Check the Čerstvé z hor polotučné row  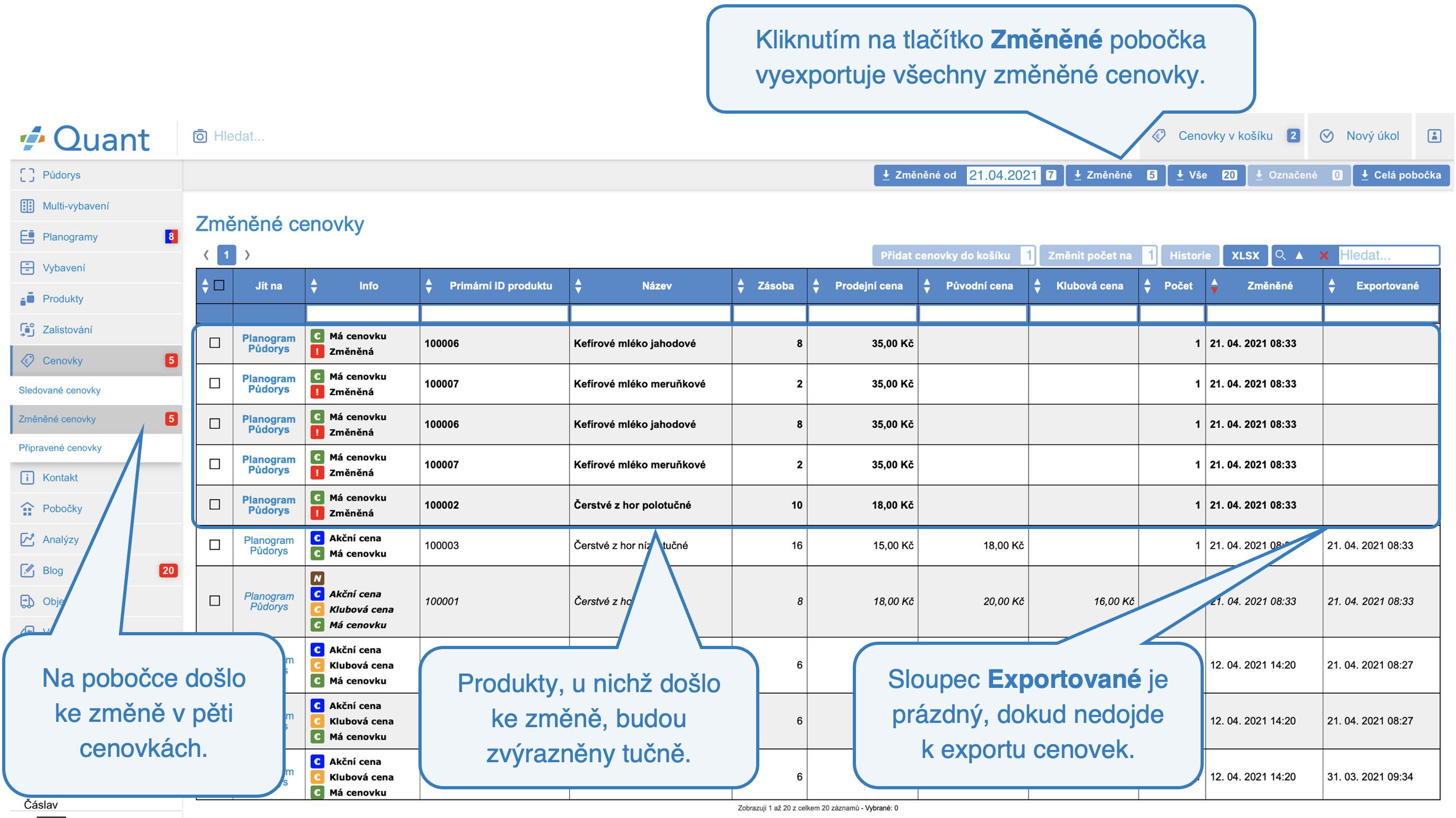click(x=215, y=504)
